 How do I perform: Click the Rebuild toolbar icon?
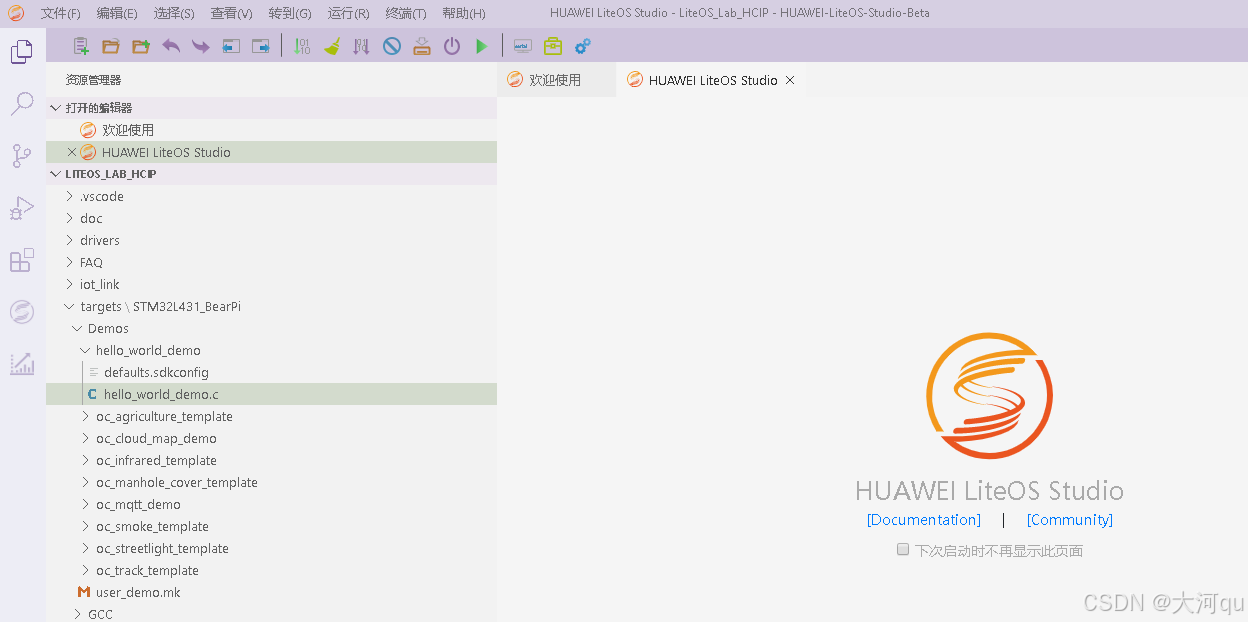pyautogui.click(x=362, y=46)
